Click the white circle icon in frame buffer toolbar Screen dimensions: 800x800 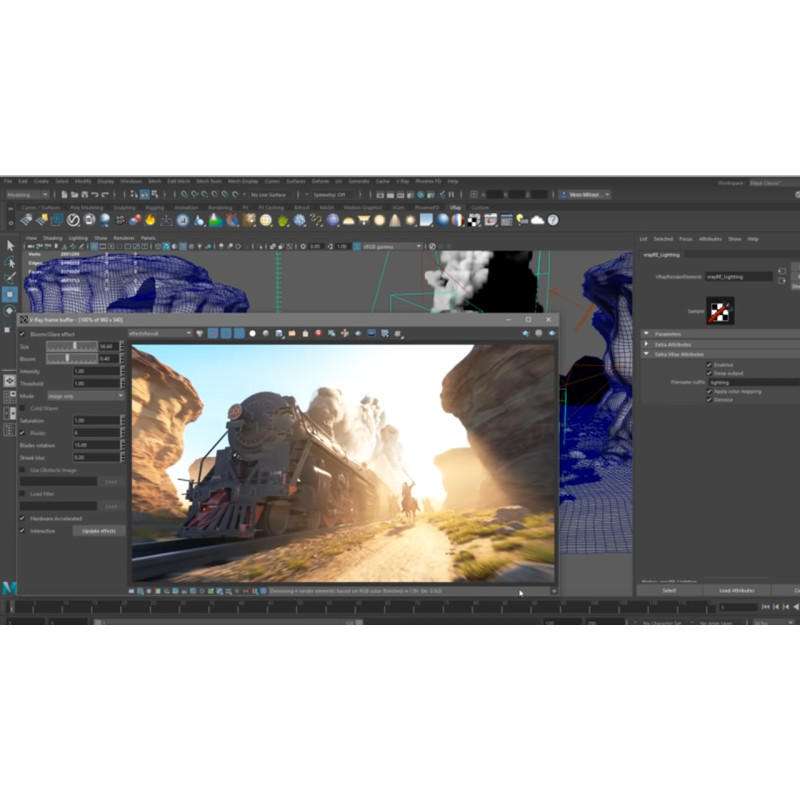click(x=252, y=333)
